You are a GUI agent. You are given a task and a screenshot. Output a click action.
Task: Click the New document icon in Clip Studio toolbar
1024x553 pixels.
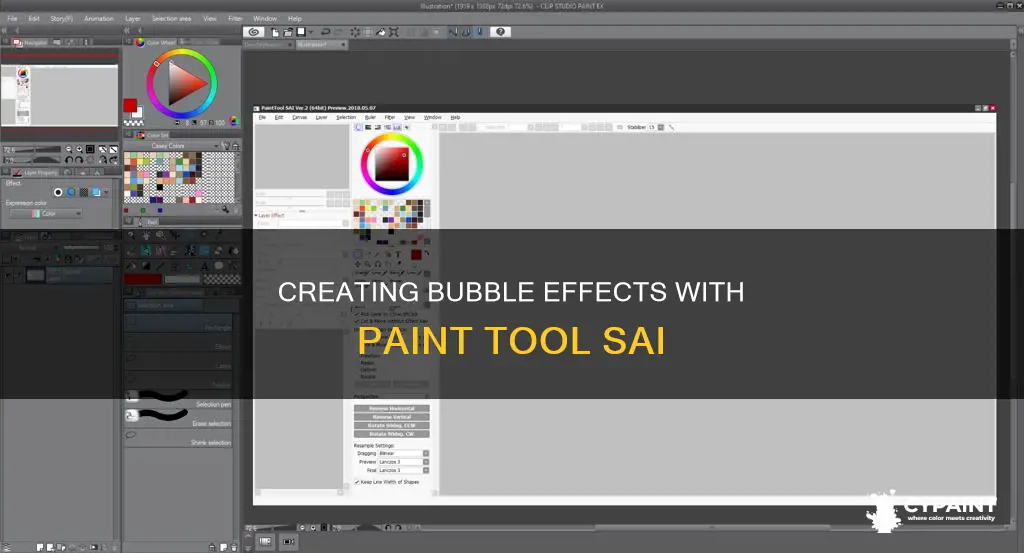tap(275, 32)
